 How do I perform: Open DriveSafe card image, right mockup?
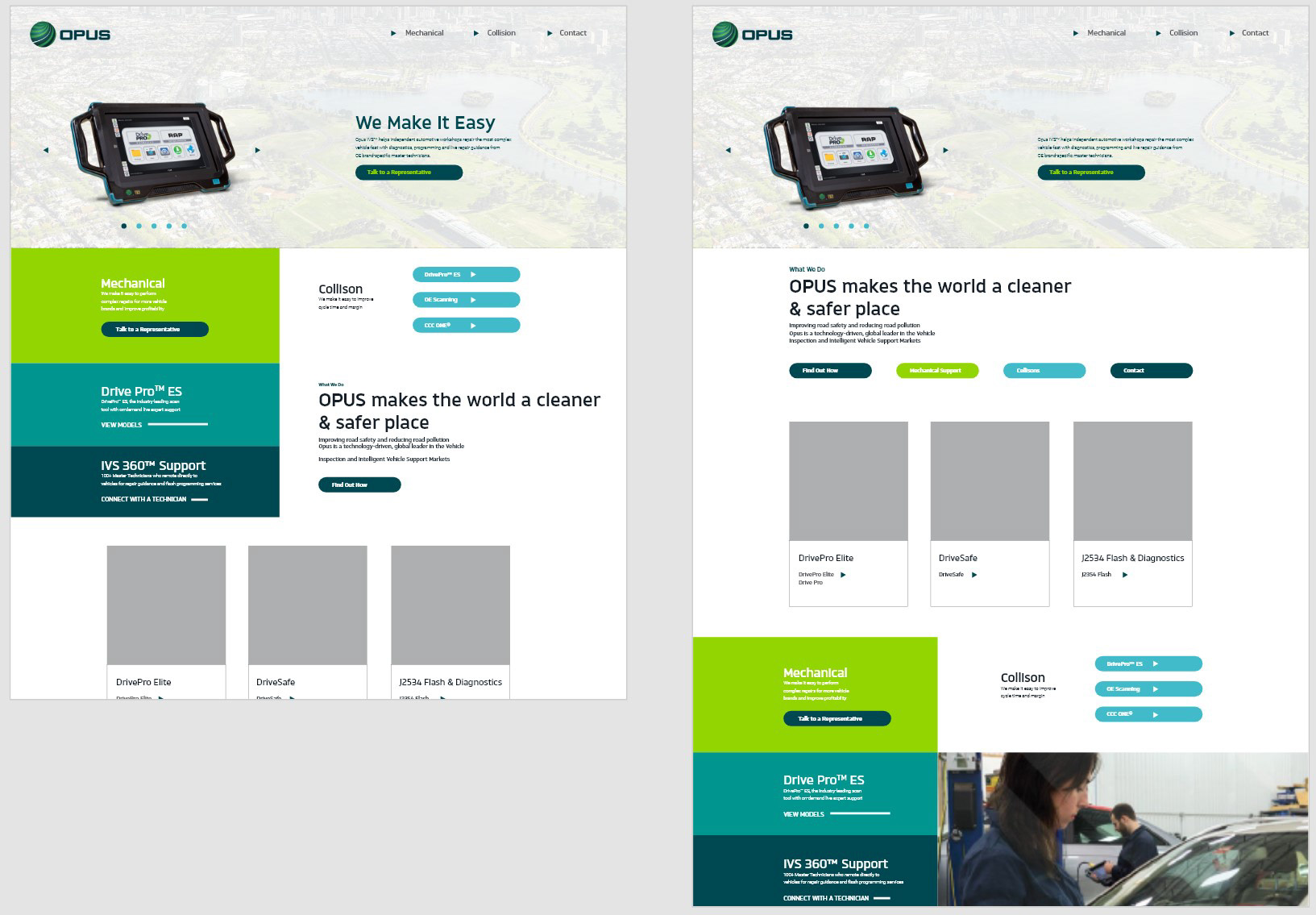990,481
